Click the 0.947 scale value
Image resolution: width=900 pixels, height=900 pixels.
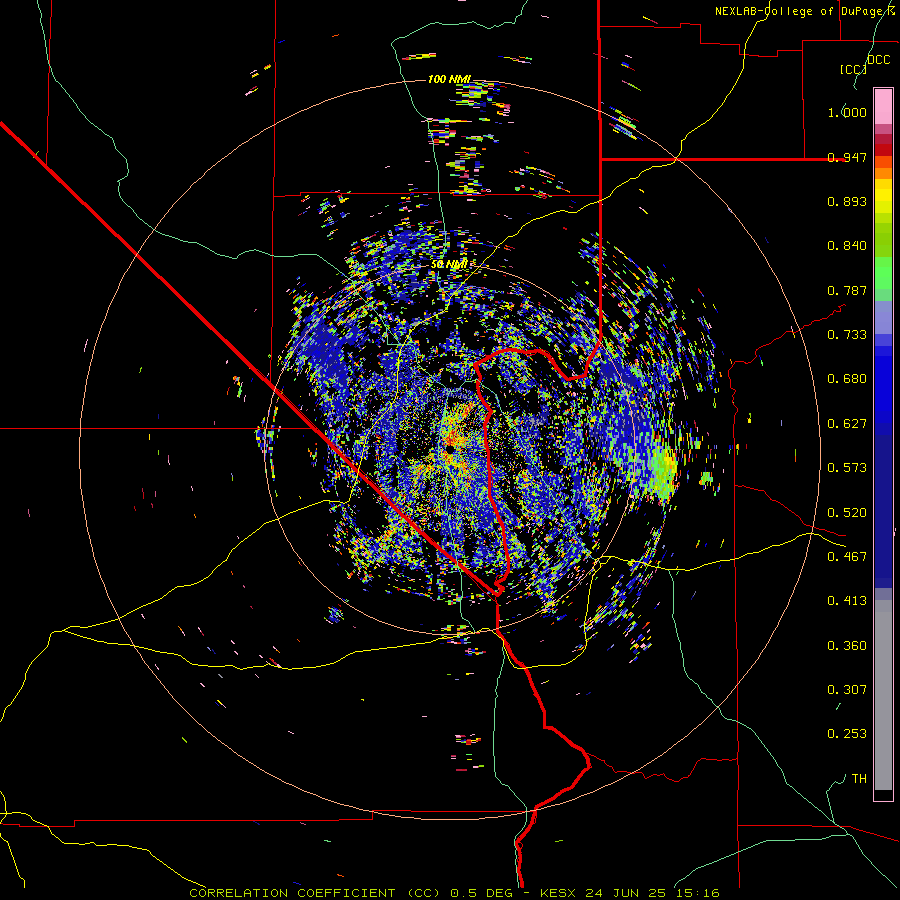[x=847, y=157]
